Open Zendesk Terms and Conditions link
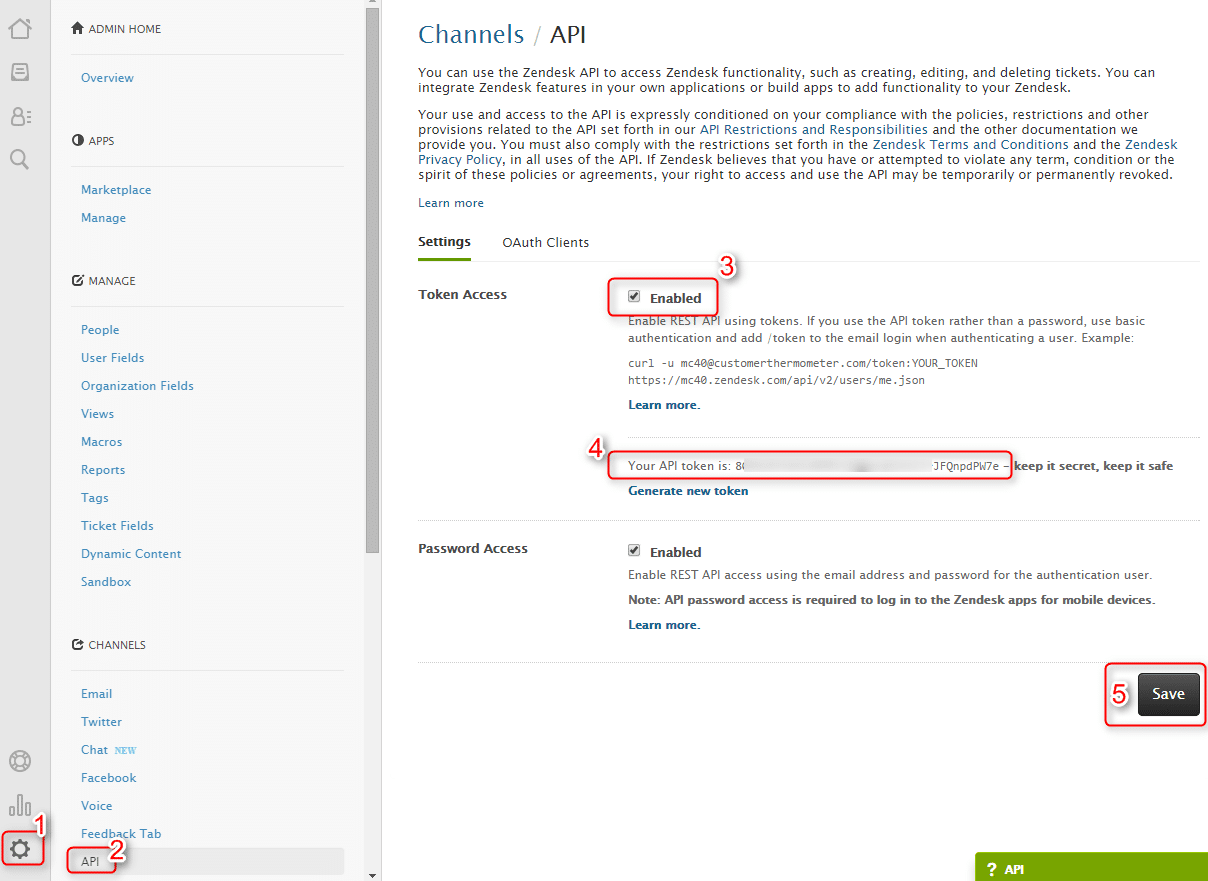Viewport: 1208px width, 881px height. tap(971, 145)
